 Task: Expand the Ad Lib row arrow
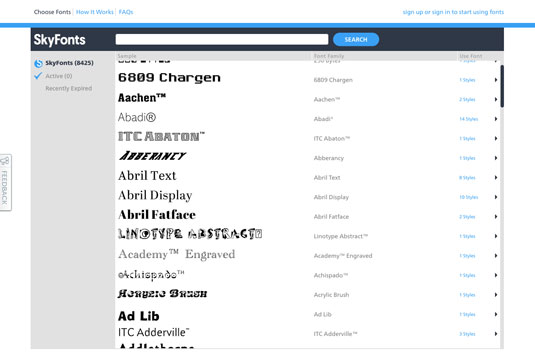pyautogui.click(x=496, y=314)
